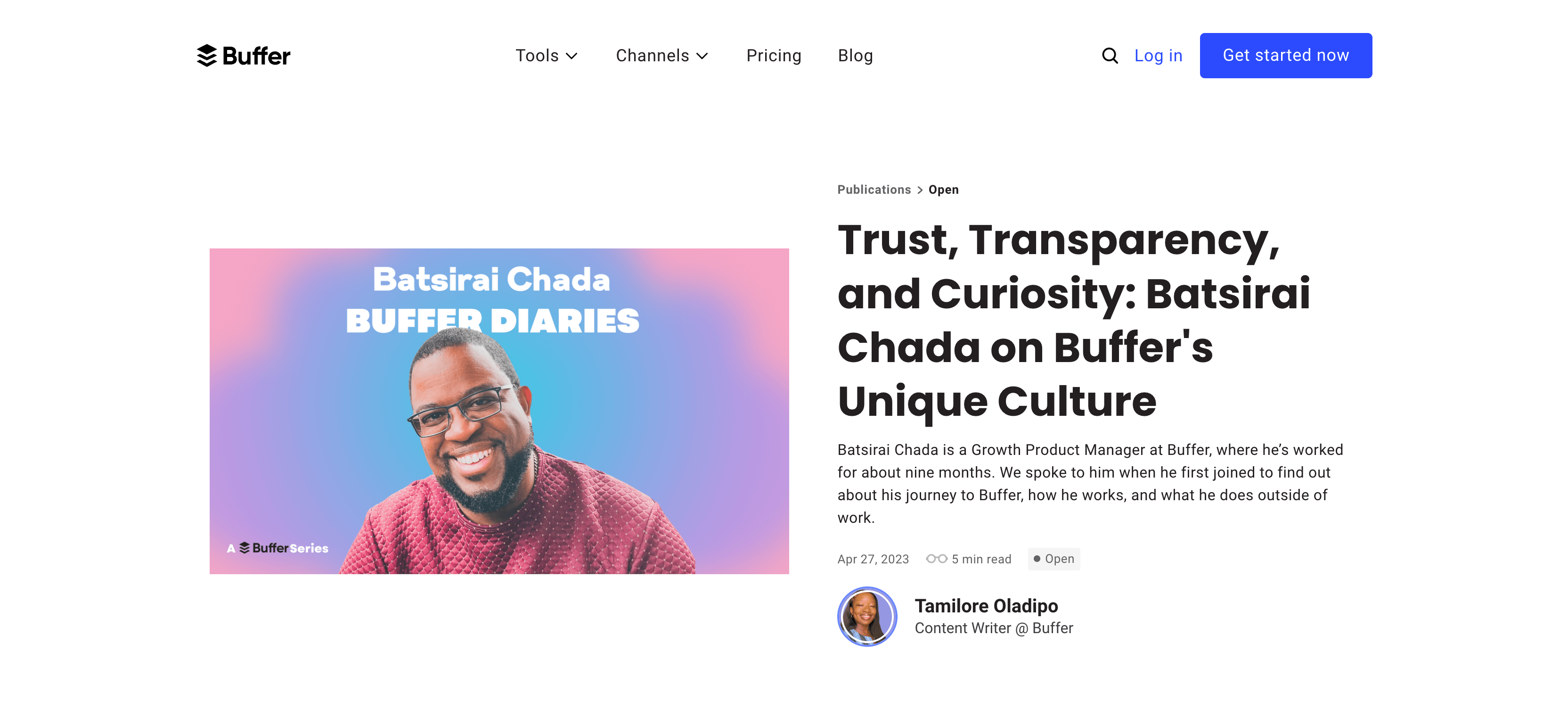Click the Open breadcrumb label

point(944,189)
